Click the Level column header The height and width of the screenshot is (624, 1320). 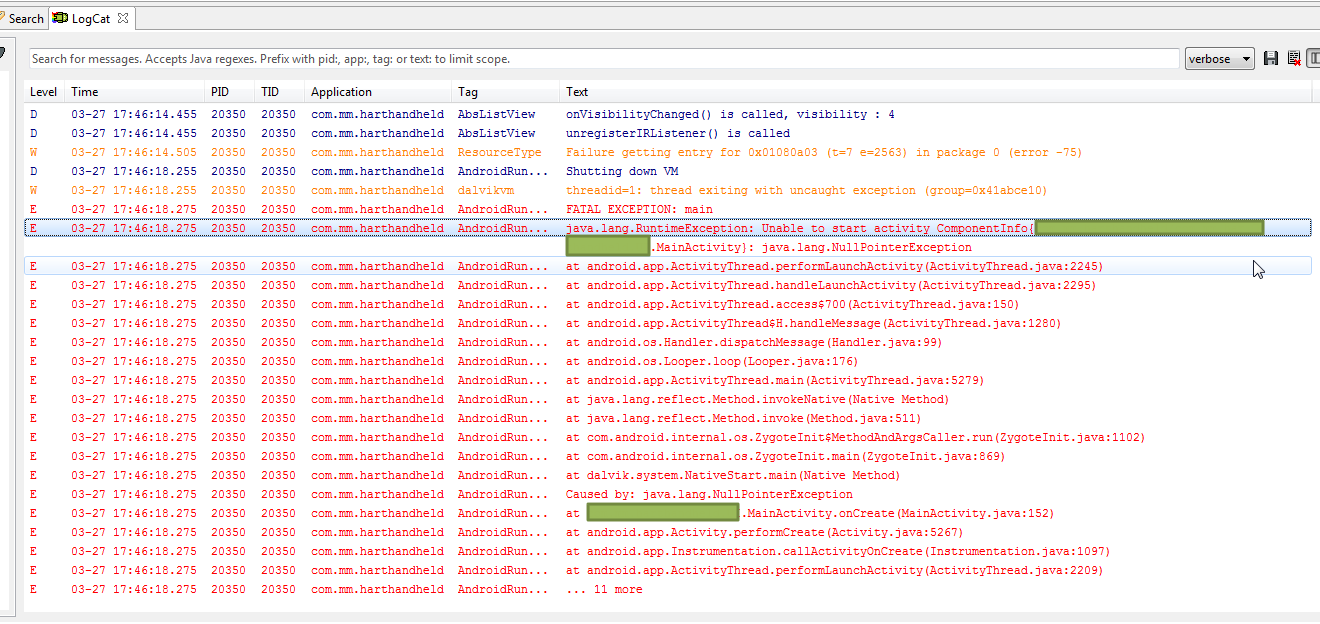[x=44, y=92]
